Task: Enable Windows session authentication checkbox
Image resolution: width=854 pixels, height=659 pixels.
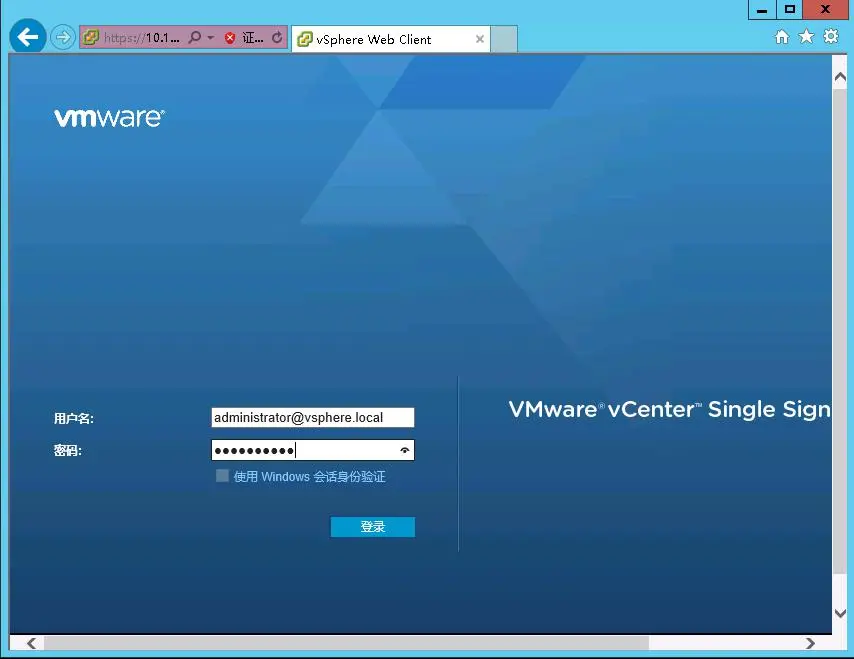Action: [x=222, y=476]
